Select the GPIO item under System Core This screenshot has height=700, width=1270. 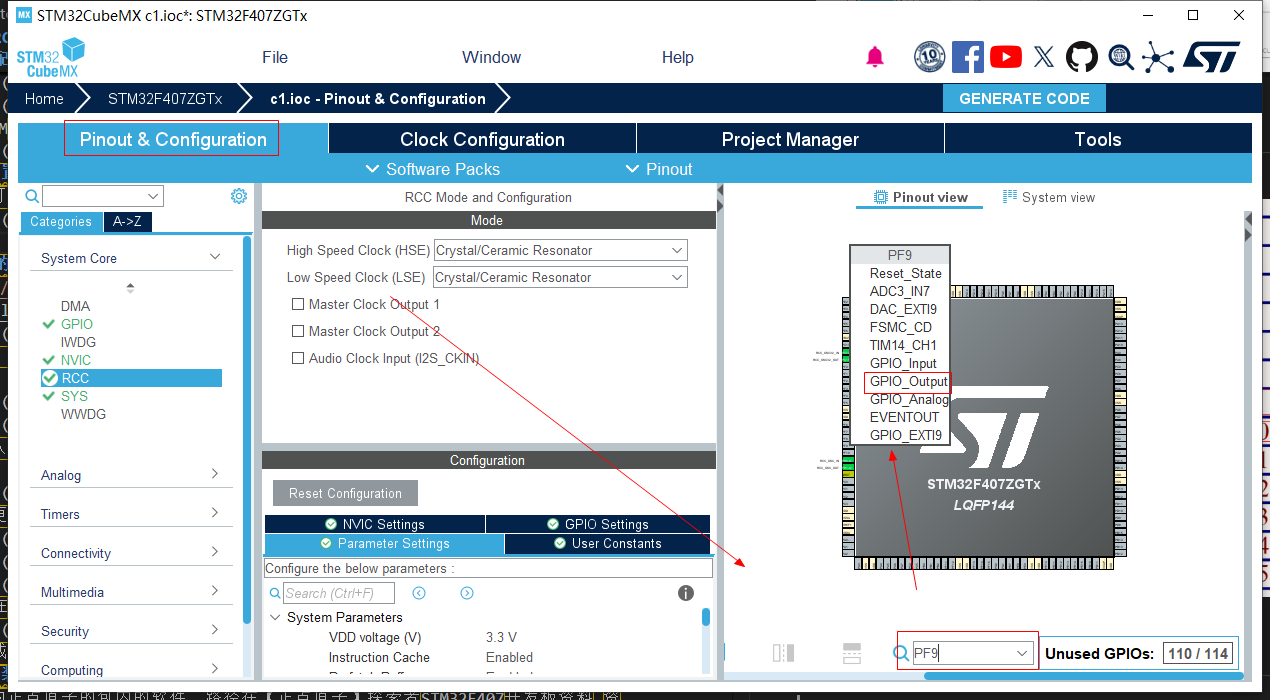click(x=77, y=324)
